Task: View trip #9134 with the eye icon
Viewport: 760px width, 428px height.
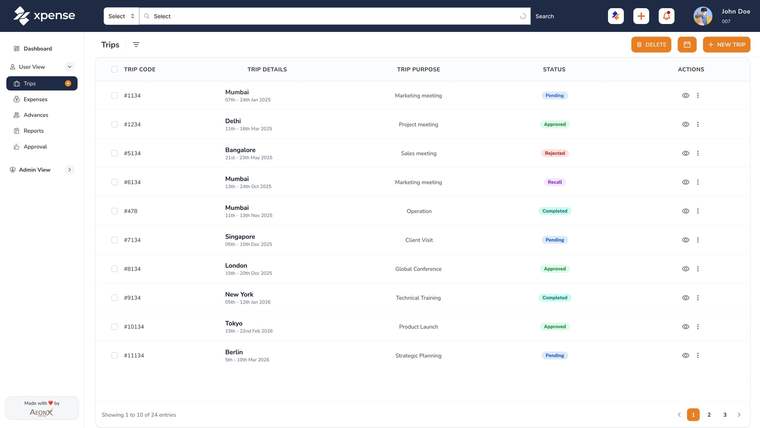Action: (x=685, y=298)
